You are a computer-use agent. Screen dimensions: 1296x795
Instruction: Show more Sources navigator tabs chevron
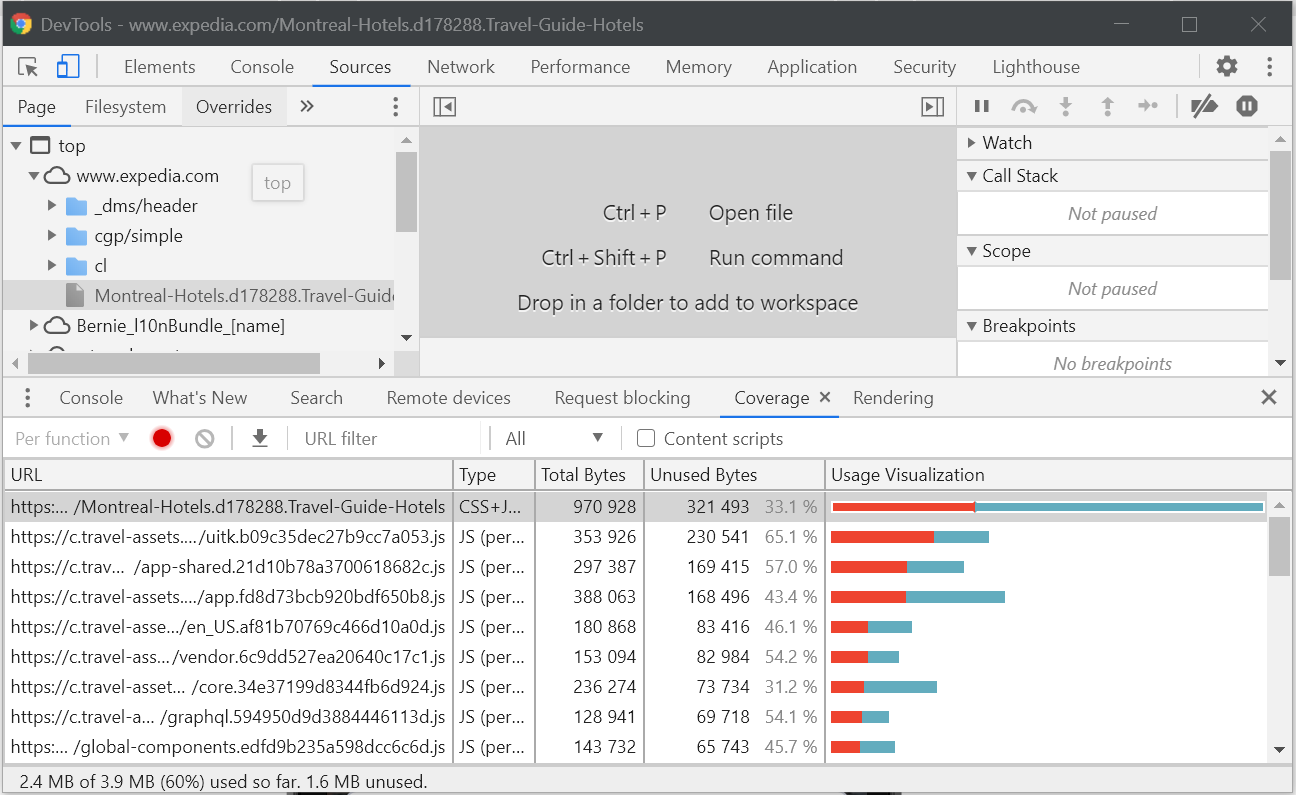click(x=307, y=106)
